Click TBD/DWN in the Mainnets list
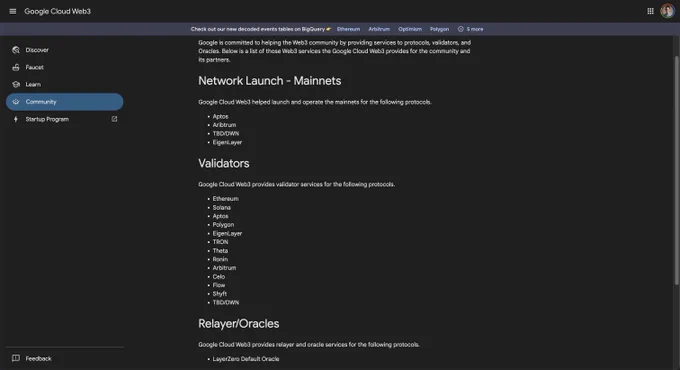Image resolution: width=680 pixels, height=370 pixels. (x=226, y=134)
